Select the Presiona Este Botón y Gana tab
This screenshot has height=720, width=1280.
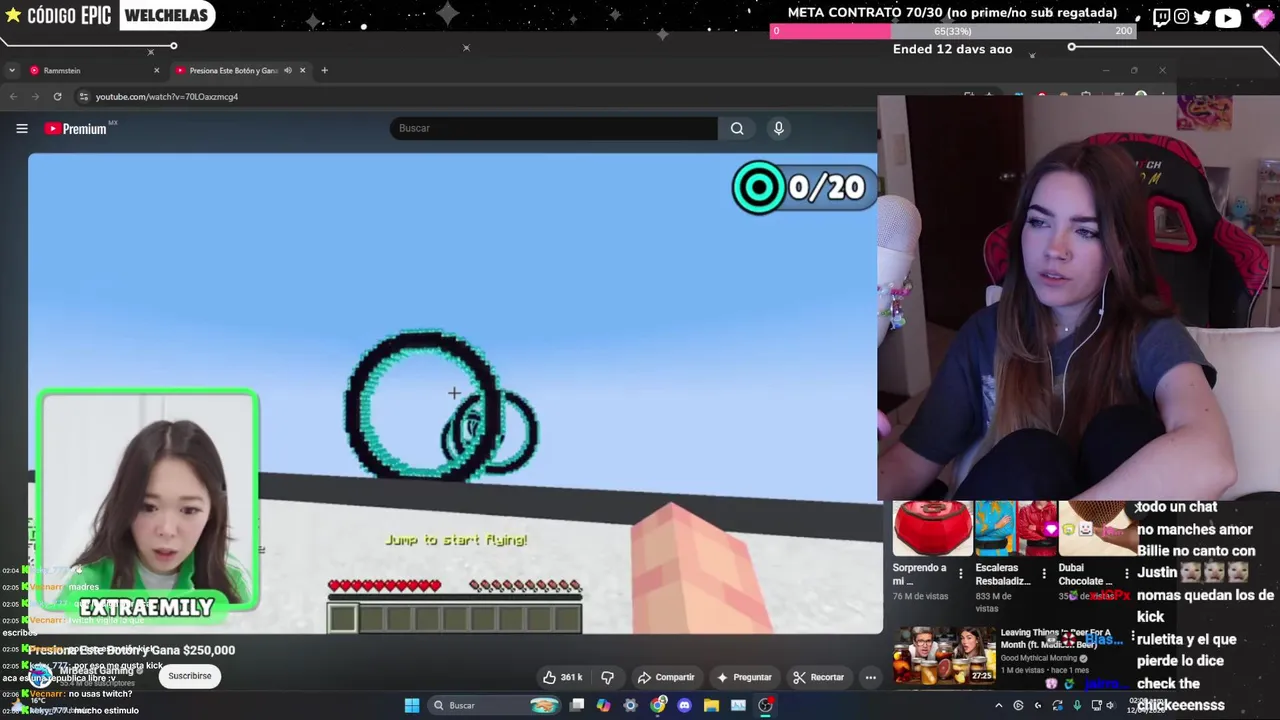pos(233,70)
